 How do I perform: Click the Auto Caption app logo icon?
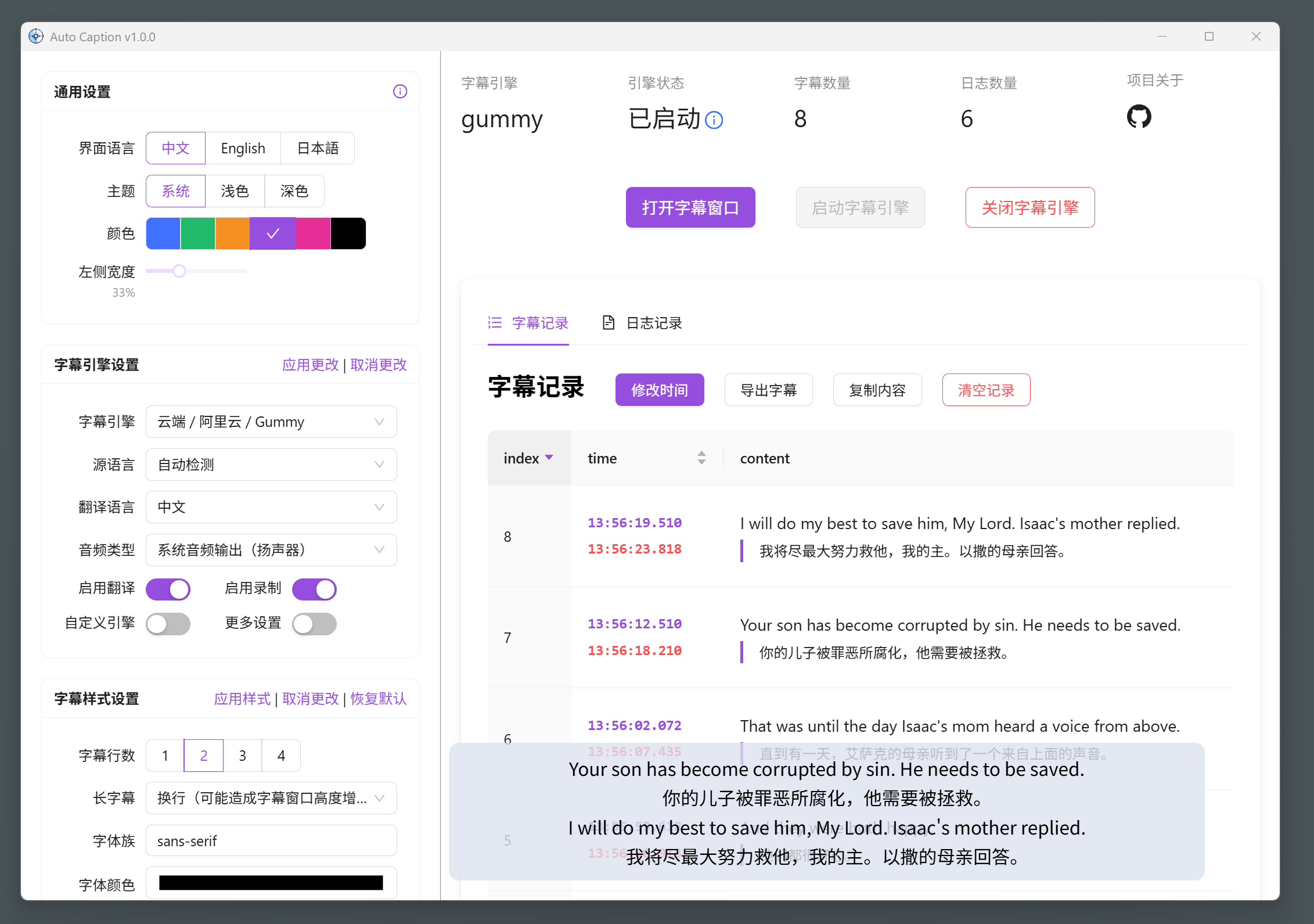(36, 37)
